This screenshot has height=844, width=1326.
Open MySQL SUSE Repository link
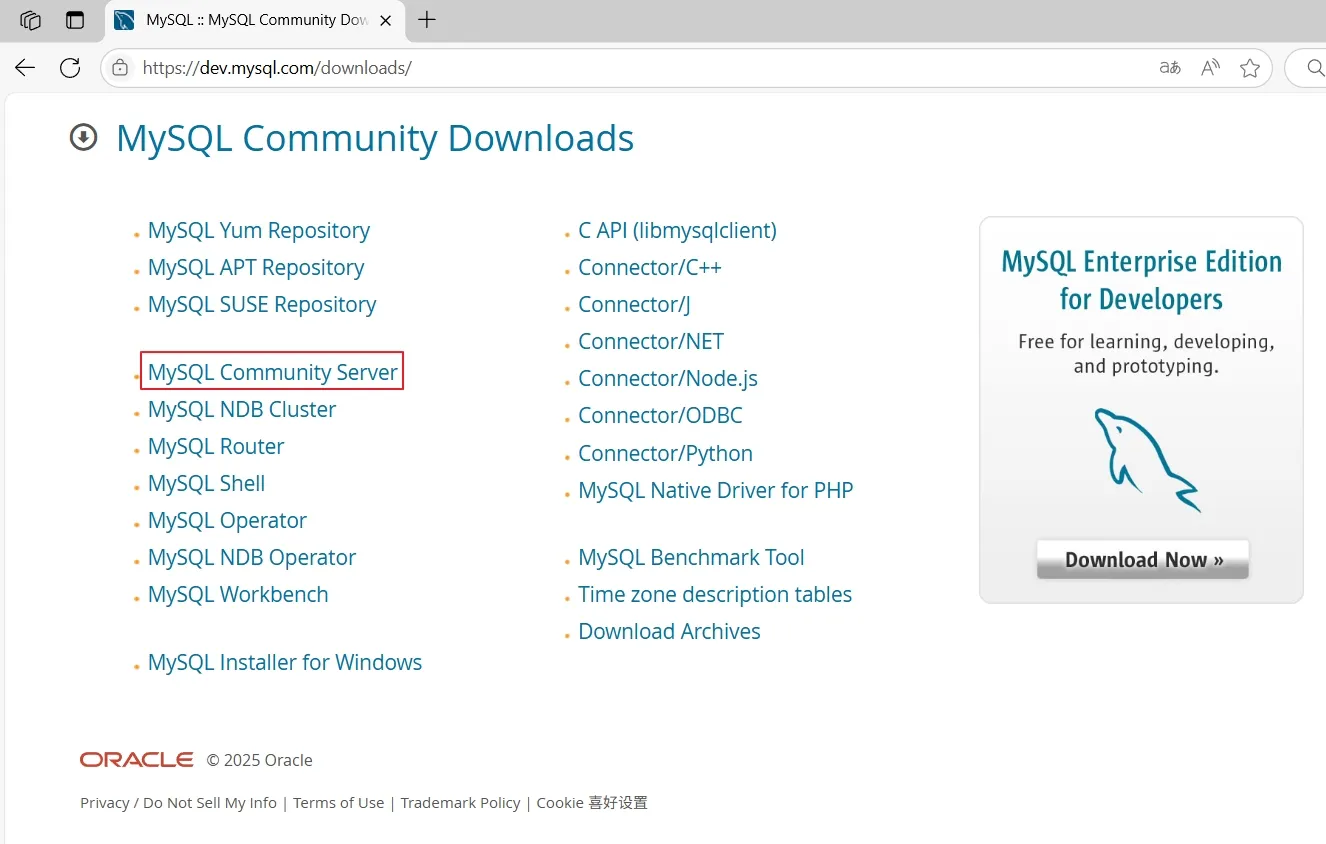point(262,304)
